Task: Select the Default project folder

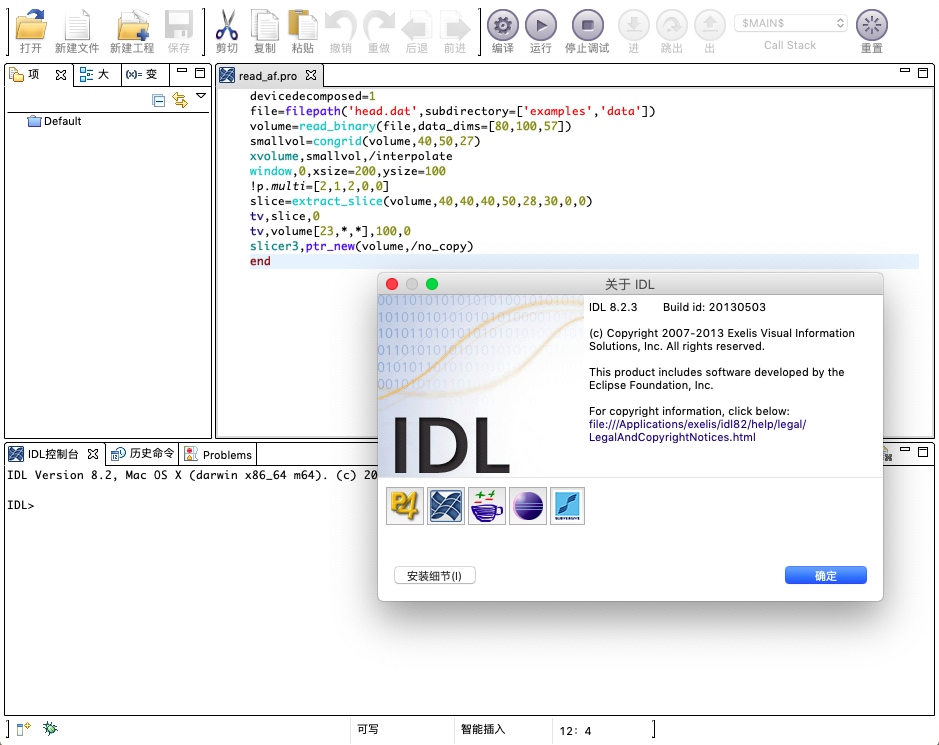Action: coord(62,121)
